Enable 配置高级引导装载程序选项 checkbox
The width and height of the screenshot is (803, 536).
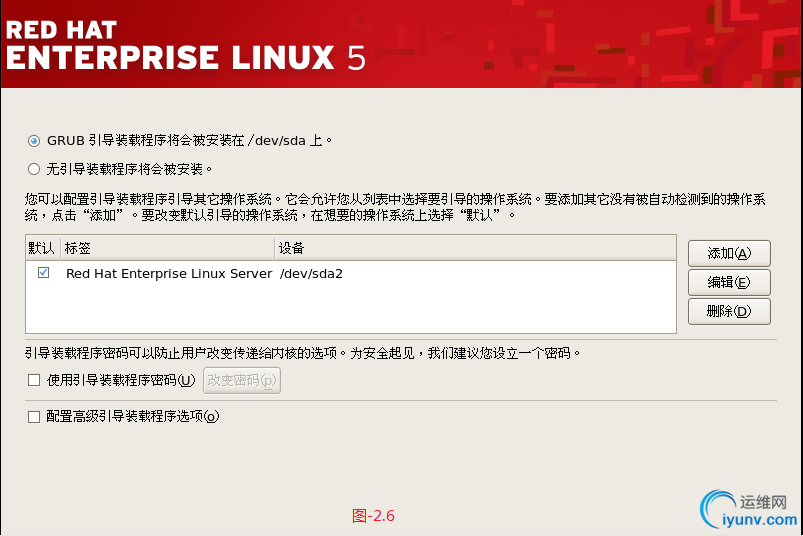[34, 417]
